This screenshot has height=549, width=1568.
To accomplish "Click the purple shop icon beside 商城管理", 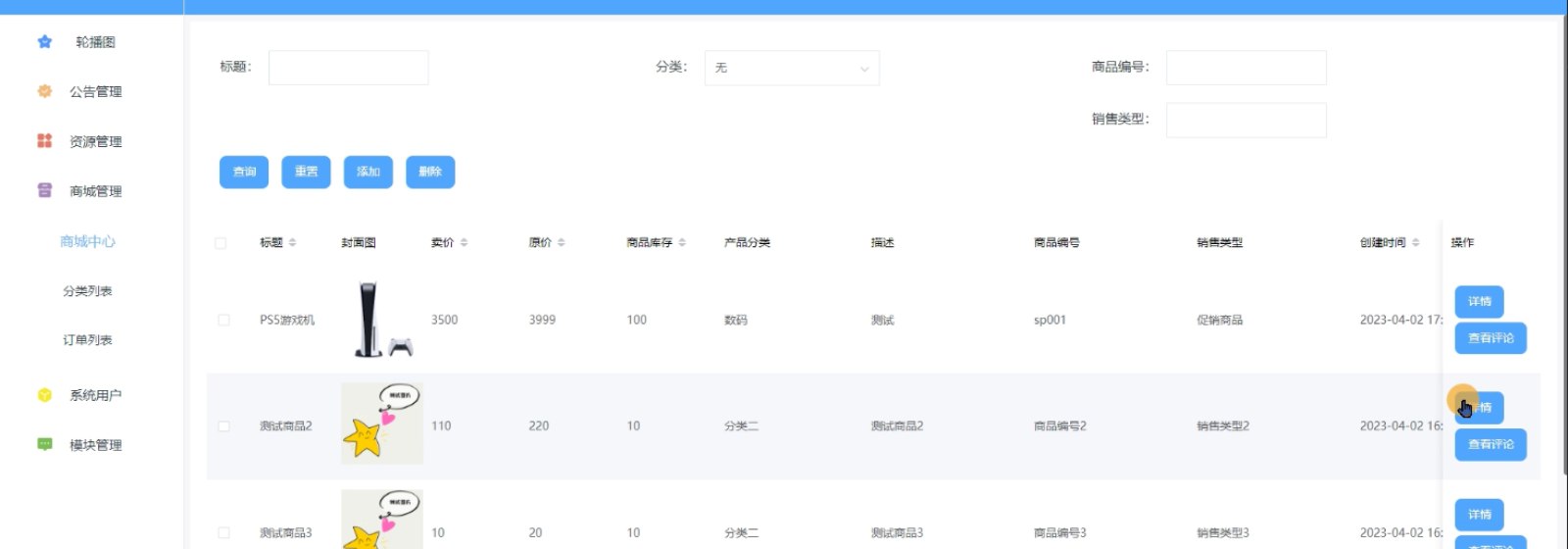I will (44, 190).
